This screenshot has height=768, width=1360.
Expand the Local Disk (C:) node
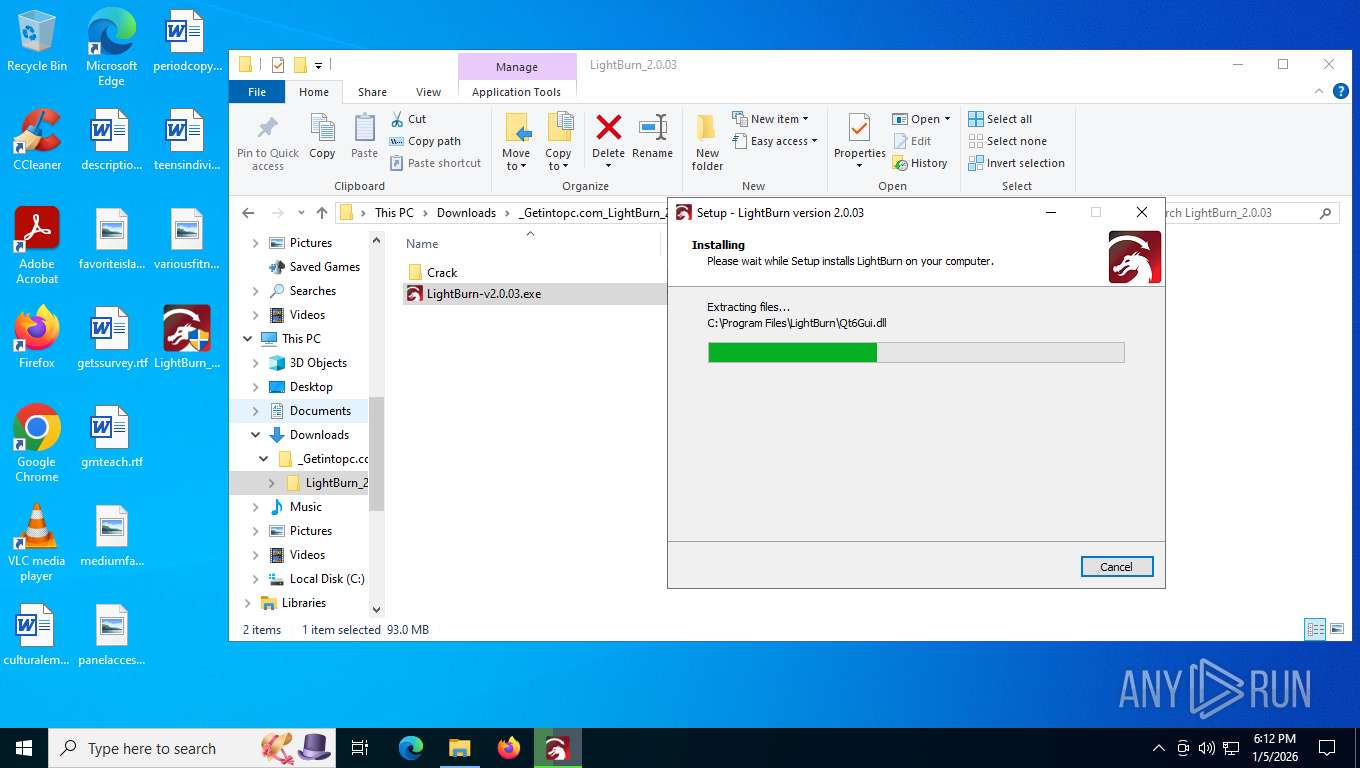(256, 579)
